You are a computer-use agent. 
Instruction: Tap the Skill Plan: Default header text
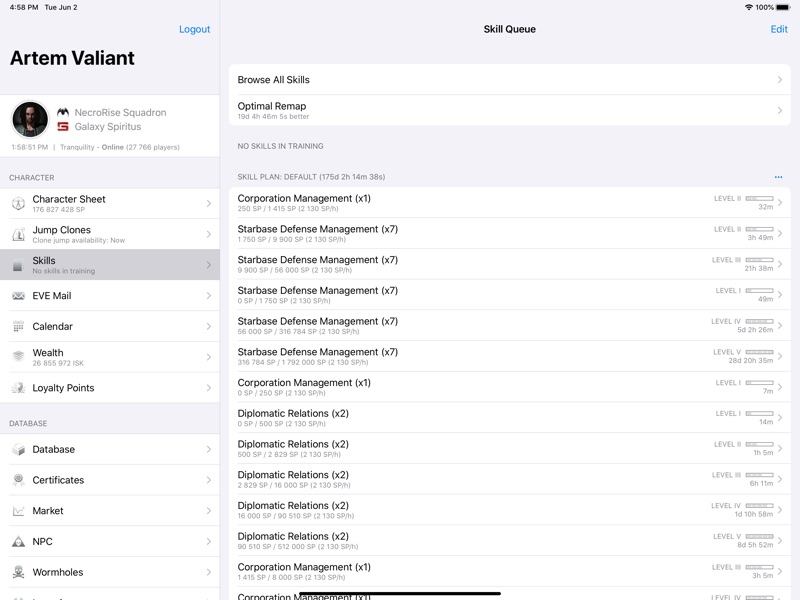click(311, 177)
